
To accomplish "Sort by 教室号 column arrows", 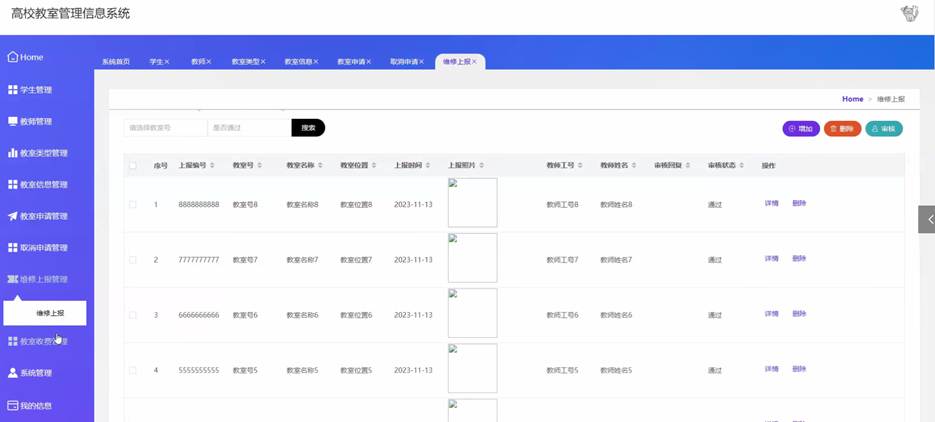I will click(259, 165).
